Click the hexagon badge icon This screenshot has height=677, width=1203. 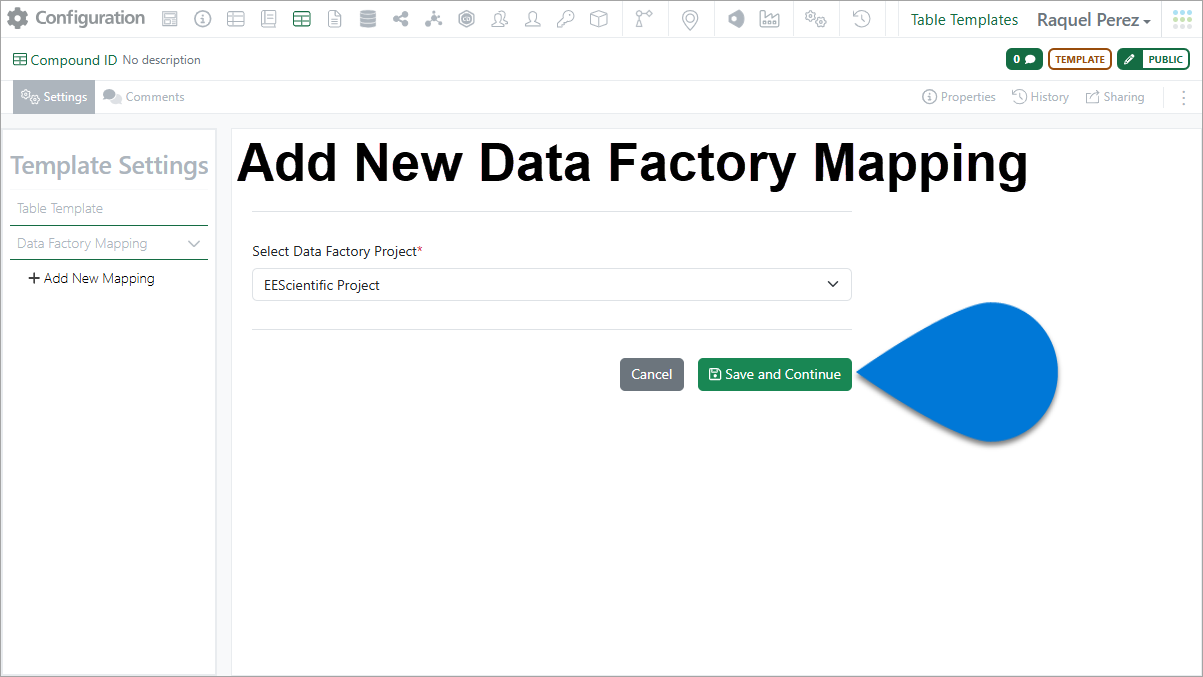pos(466,19)
